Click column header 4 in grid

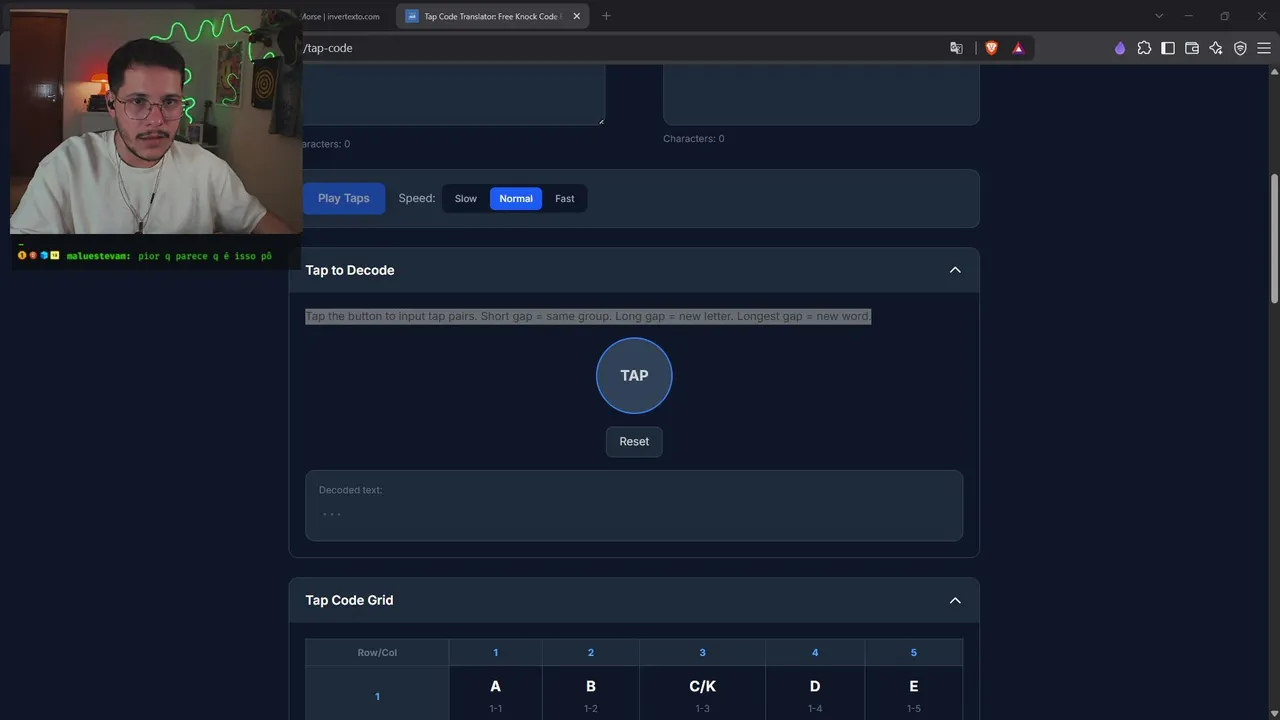(815, 652)
